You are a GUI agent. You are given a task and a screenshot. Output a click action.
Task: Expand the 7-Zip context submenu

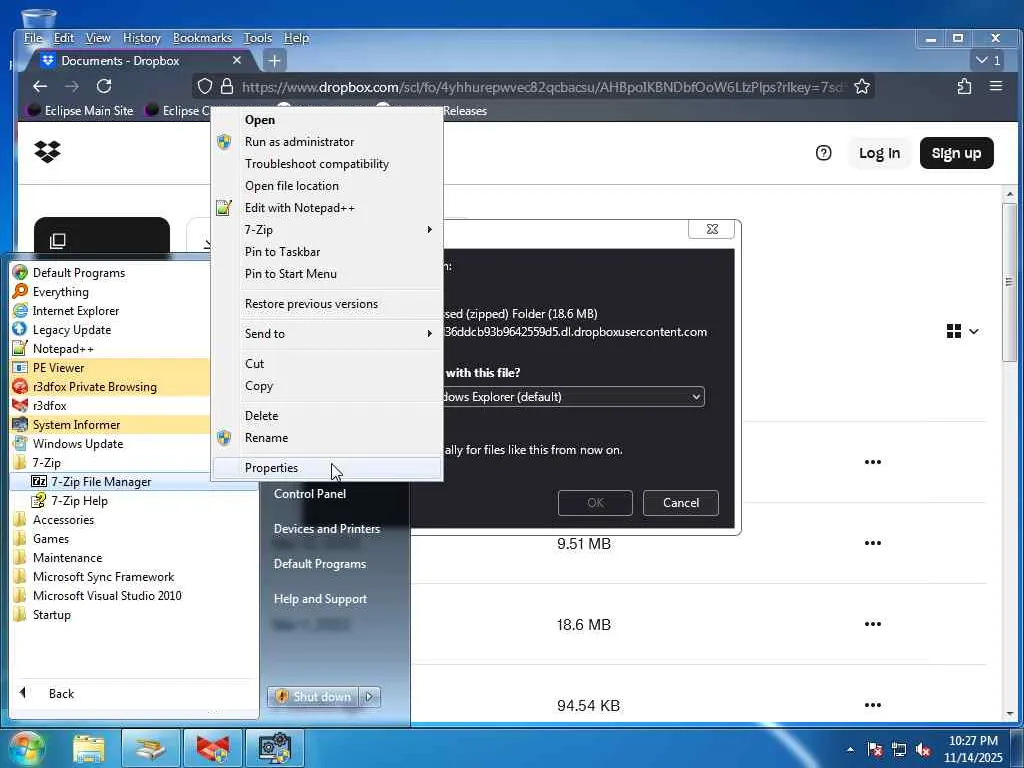pos(327,229)
